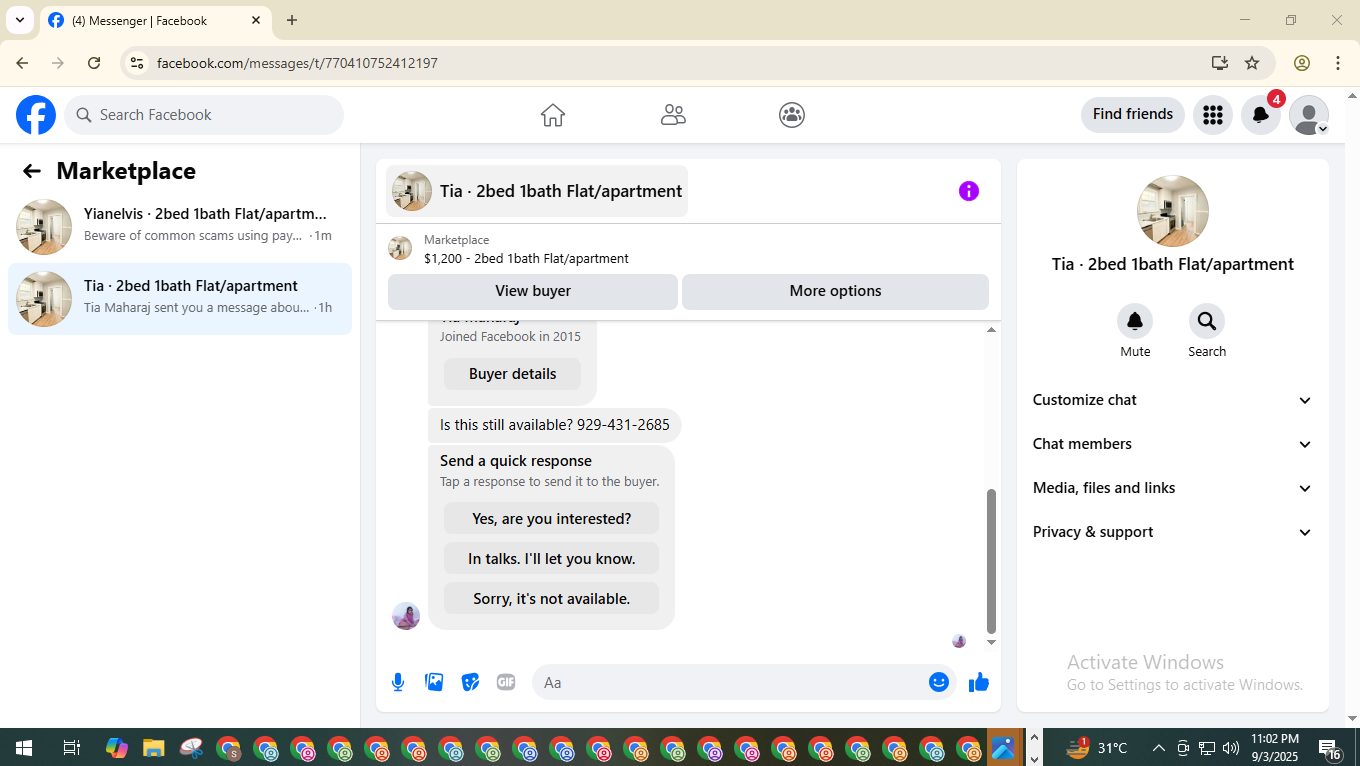1360x766 pixels.
Task: Click the chat scrollbar up arrow
Action: point(991,330)
